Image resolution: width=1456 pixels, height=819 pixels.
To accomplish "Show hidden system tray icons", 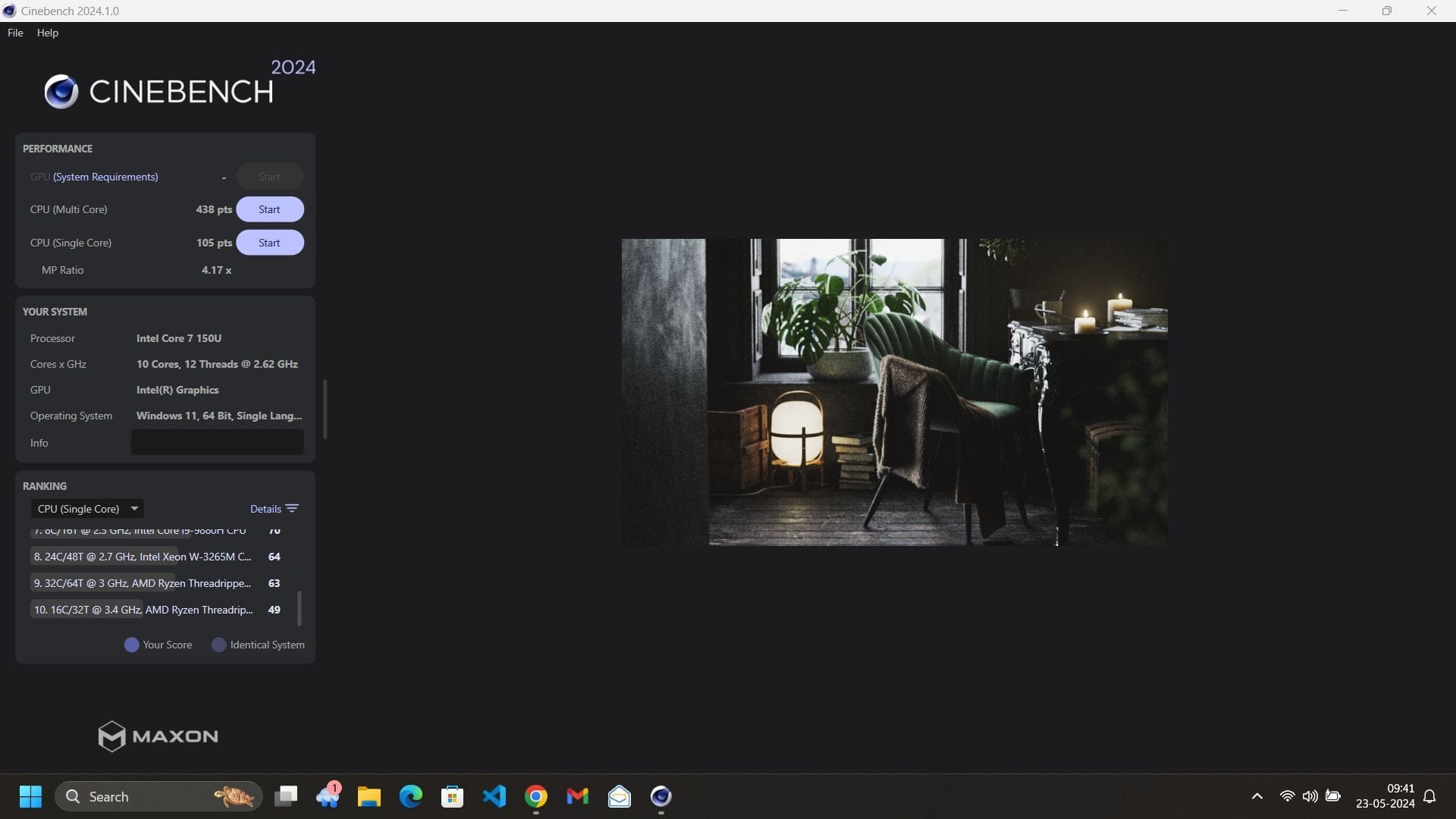I will tap(1257, 796).
